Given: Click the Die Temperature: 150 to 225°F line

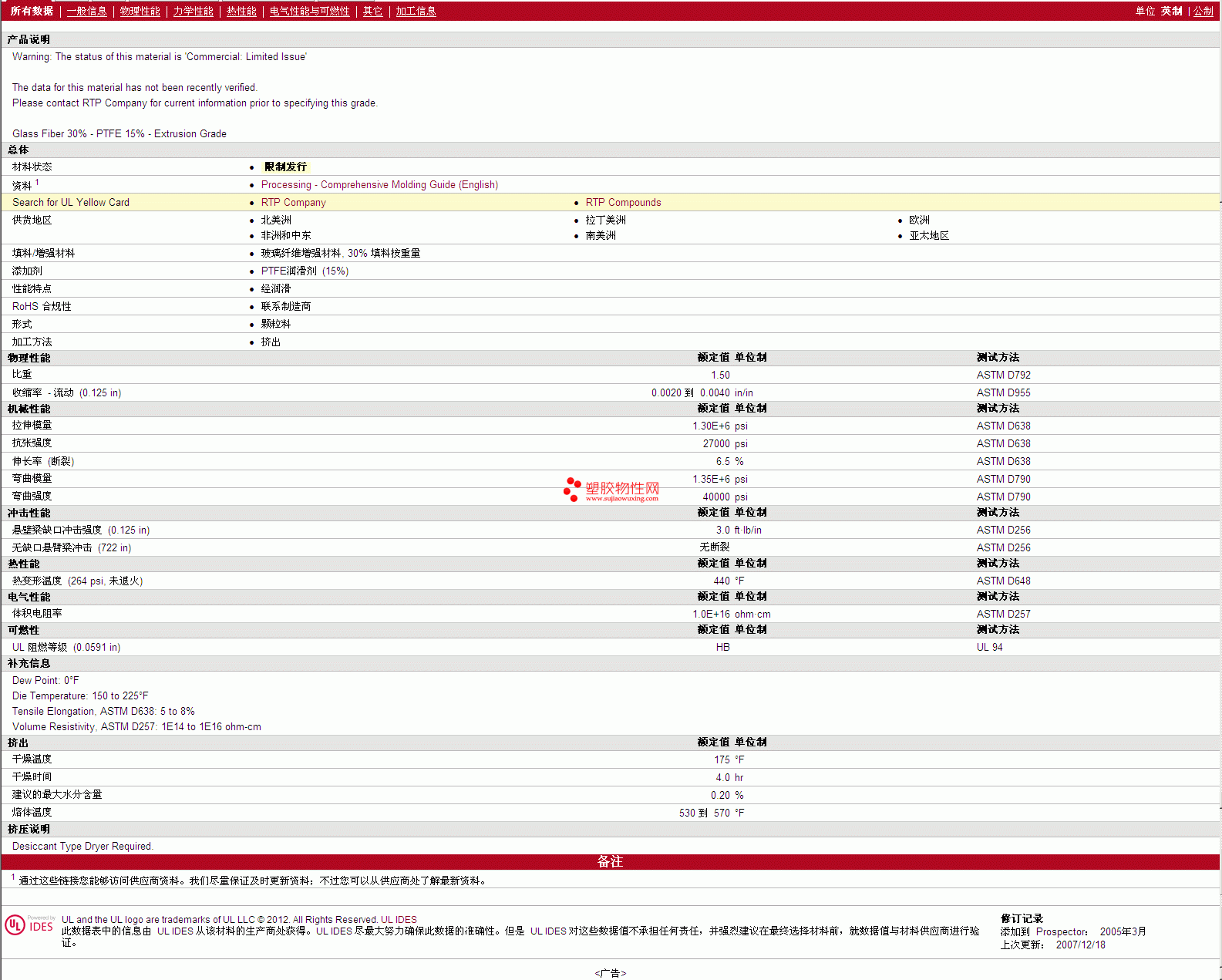Looking at the screenshot, I should (x=80, y=695).
